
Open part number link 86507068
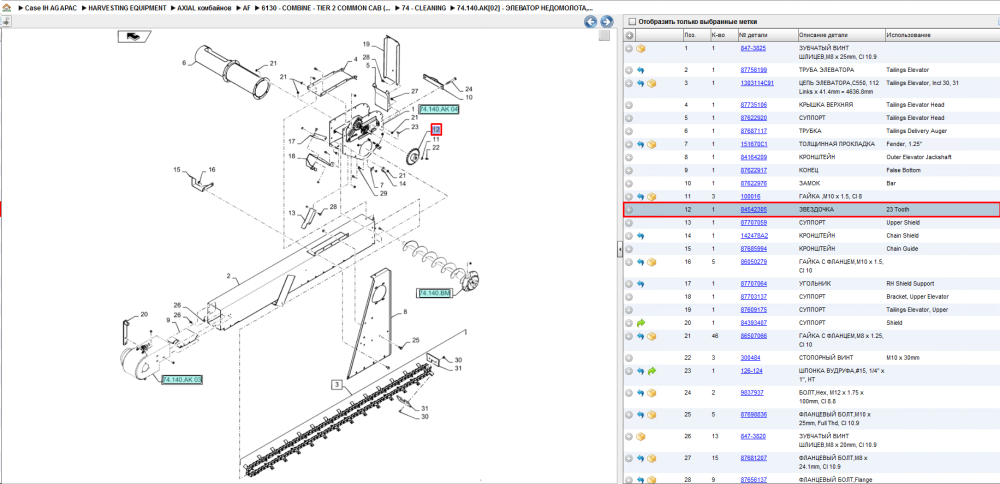753,336
